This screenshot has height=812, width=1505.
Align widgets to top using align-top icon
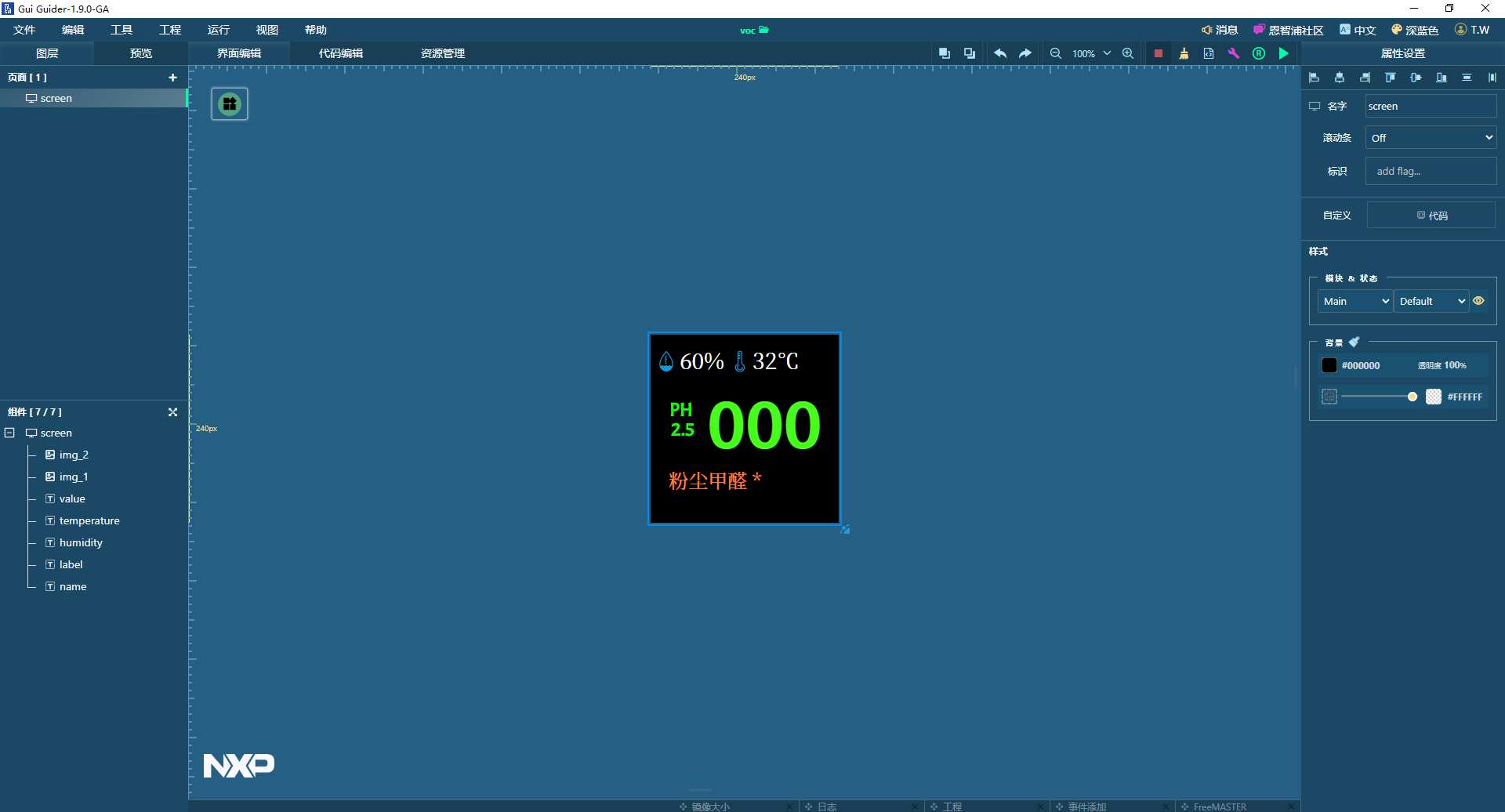1390,77
